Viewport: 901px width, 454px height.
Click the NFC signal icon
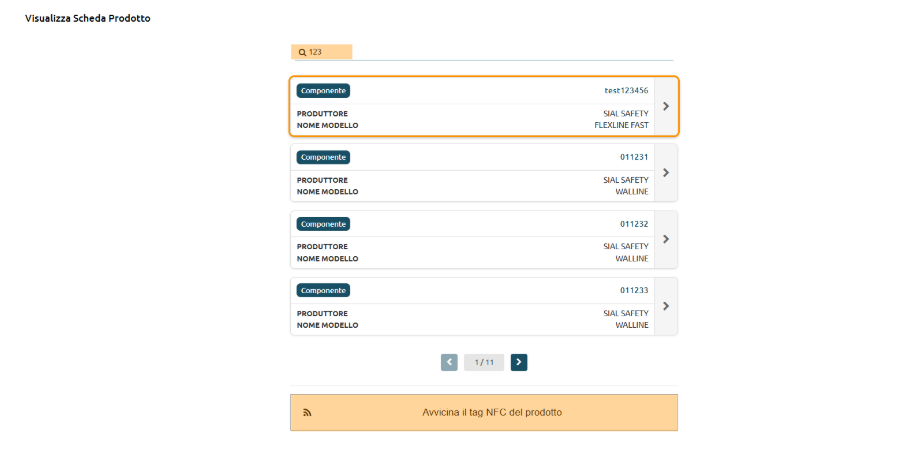(307, 413)
